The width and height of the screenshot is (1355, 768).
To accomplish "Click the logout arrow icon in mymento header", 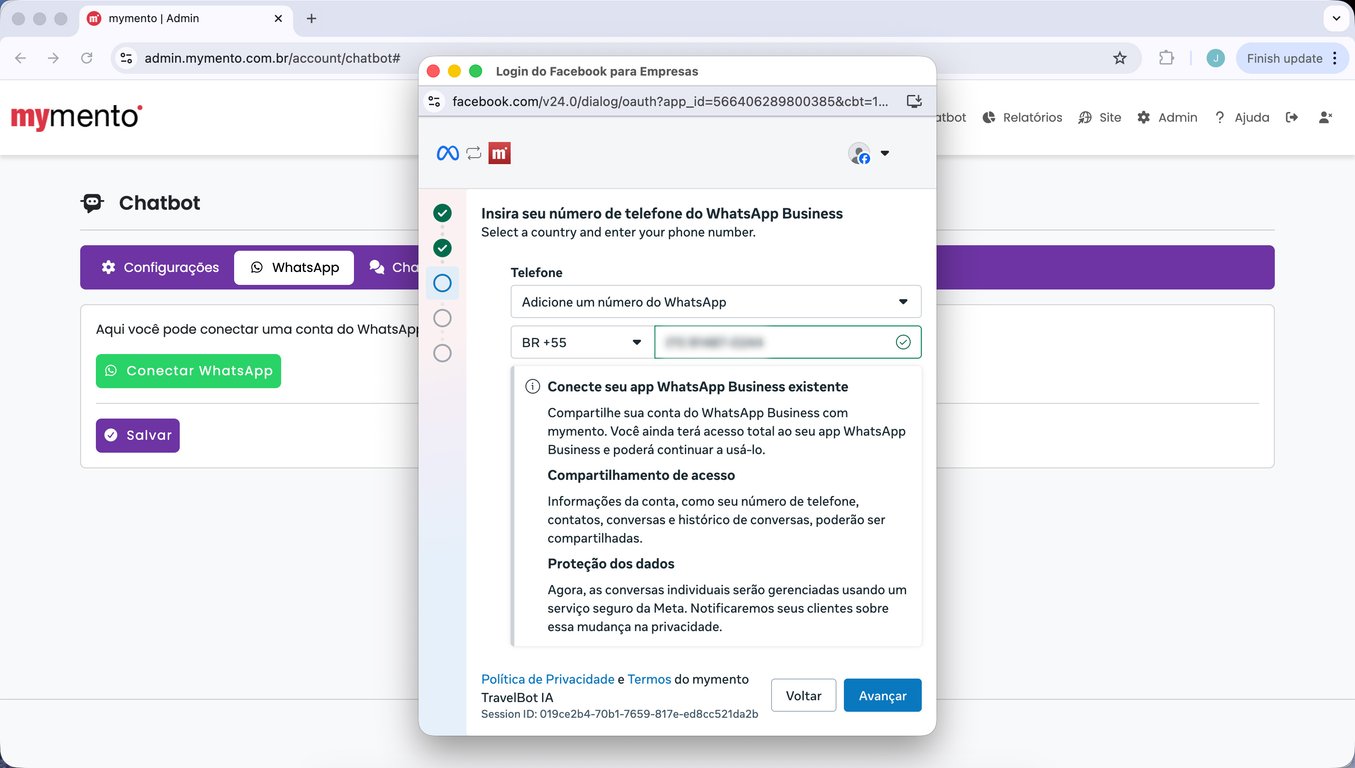I will pos(1292,117).
